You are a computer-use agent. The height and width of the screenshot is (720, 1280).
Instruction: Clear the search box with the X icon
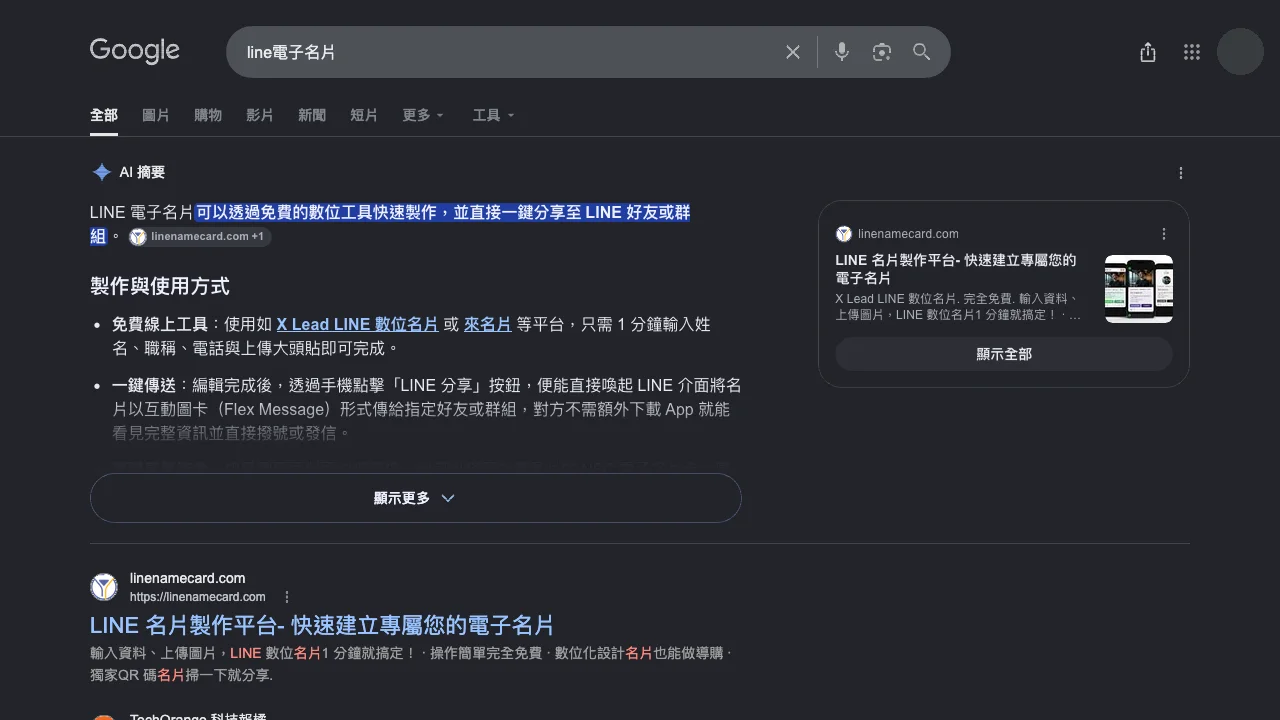[793, 52]
